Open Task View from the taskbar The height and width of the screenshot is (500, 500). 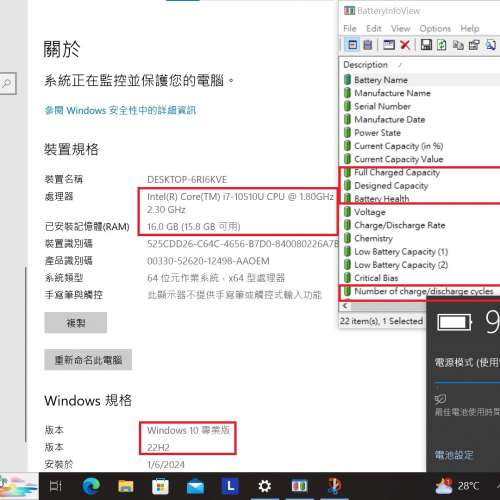point(55,486)
